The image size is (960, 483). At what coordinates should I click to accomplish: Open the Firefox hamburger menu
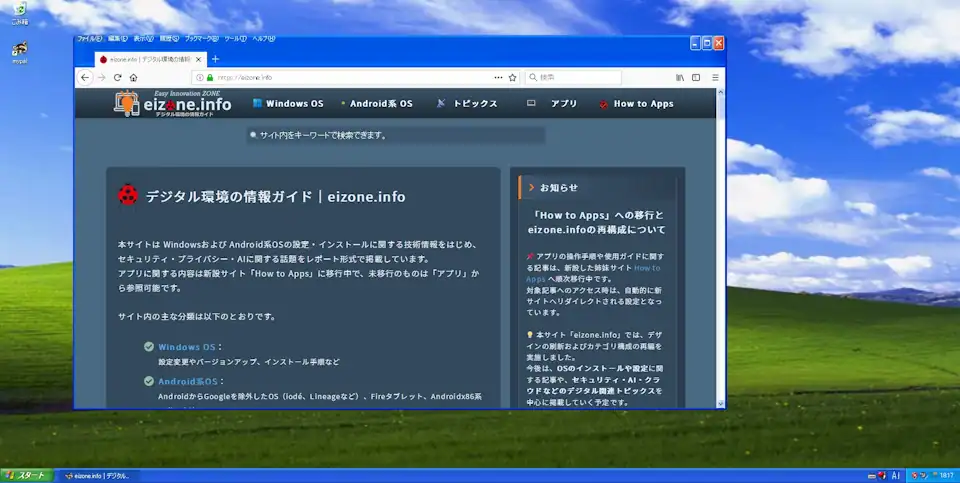point(715,78)
